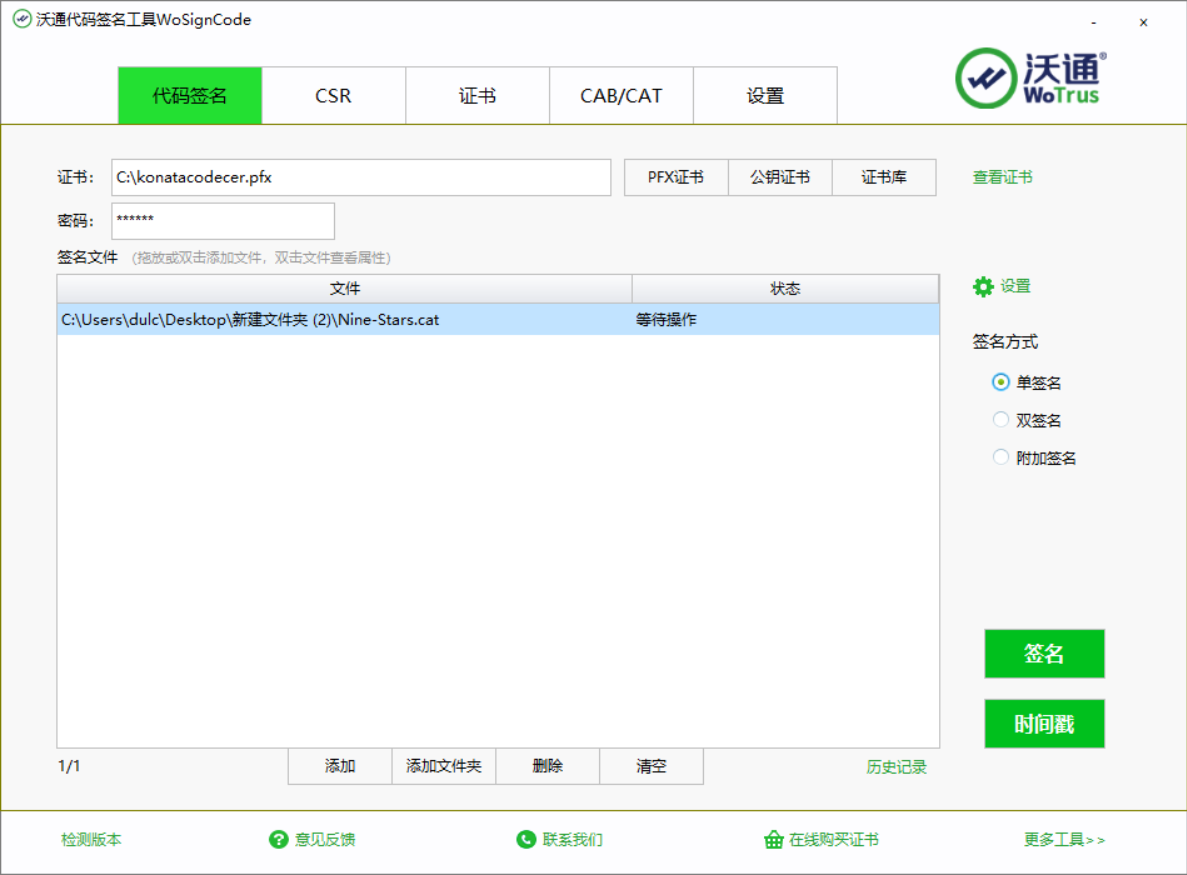Click the question mark feedback icon

pyautogui.click(x=279, y=839)
